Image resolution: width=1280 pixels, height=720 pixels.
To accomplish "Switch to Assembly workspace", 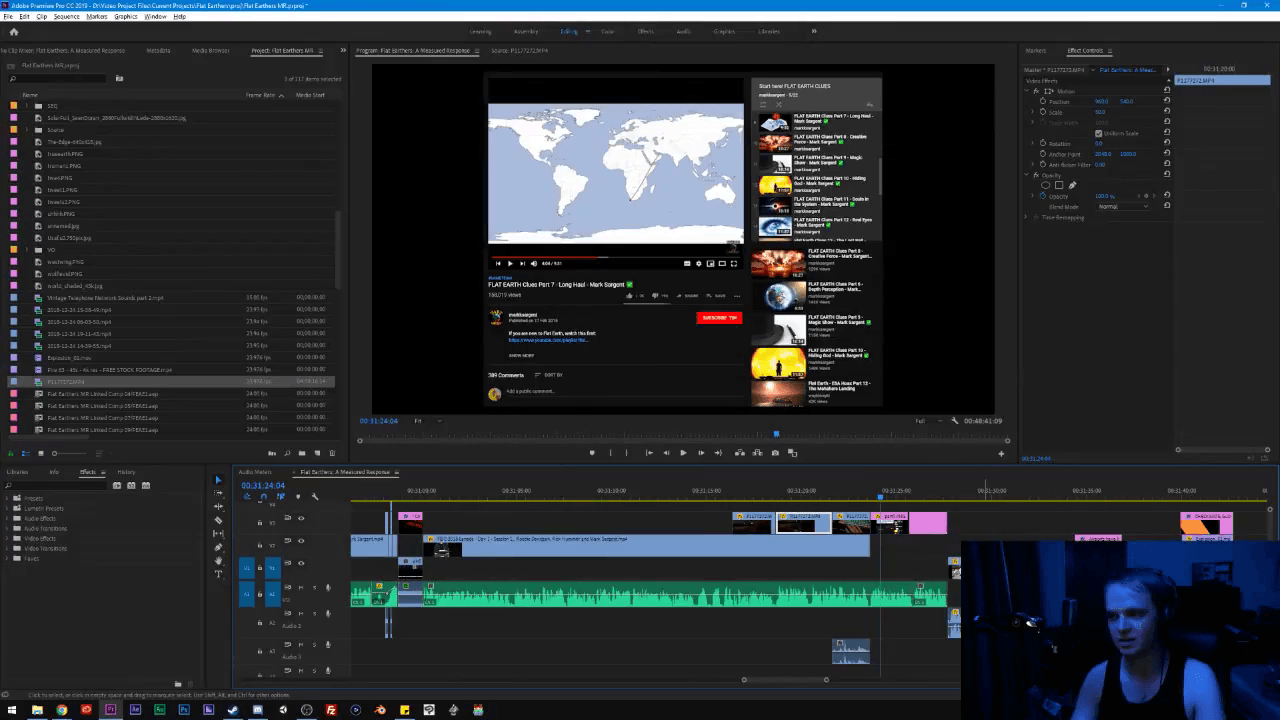I will coord(526,31).
